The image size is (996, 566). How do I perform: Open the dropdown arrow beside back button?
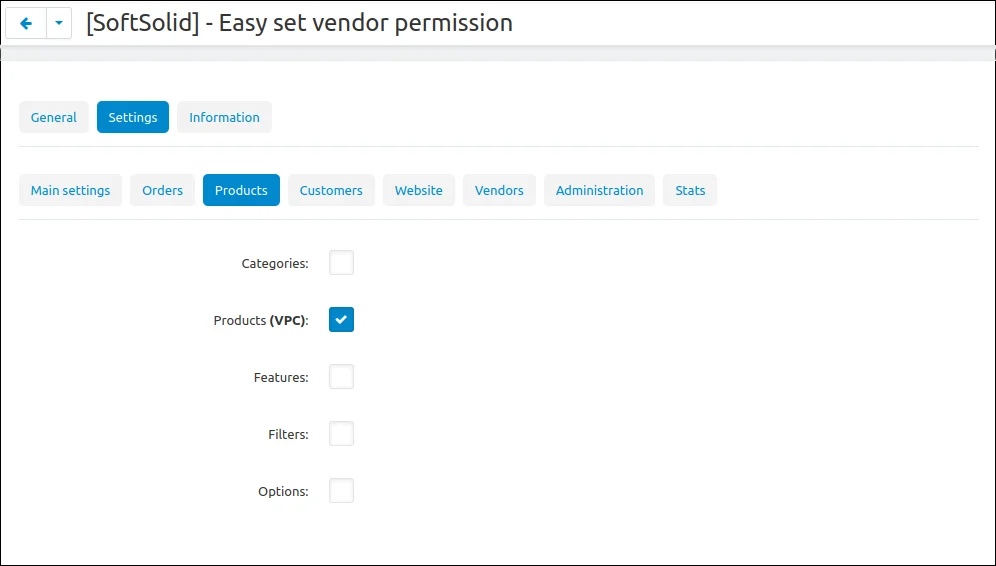[59, 24]
